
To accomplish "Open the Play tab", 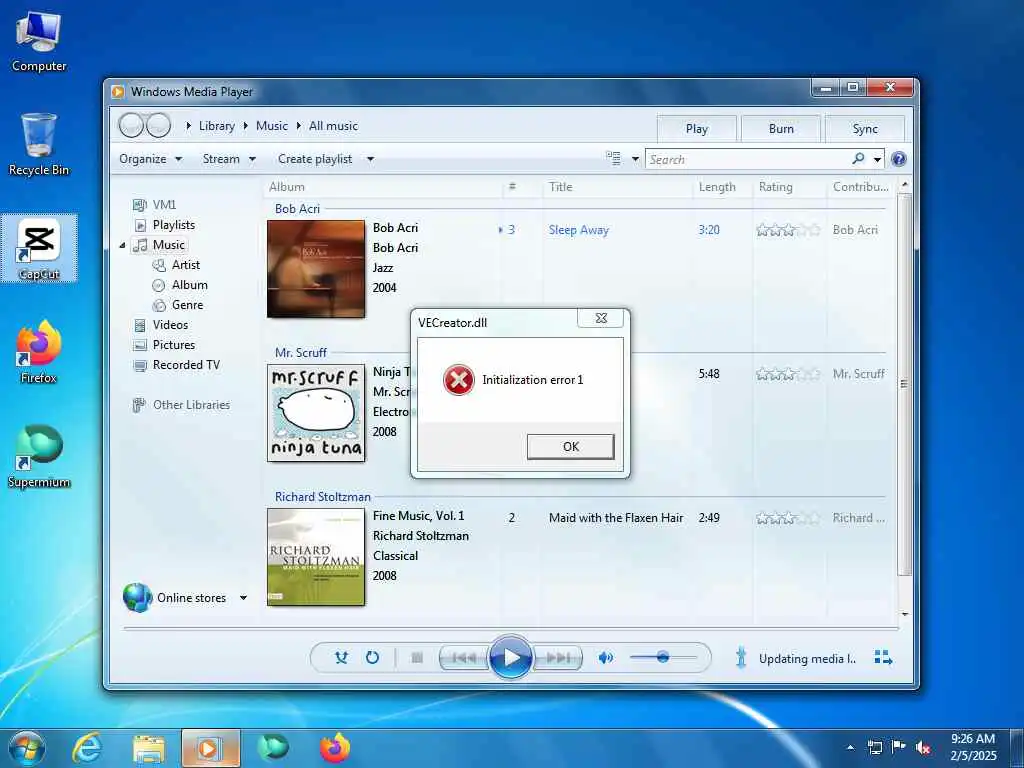I will tap(697, 129).
